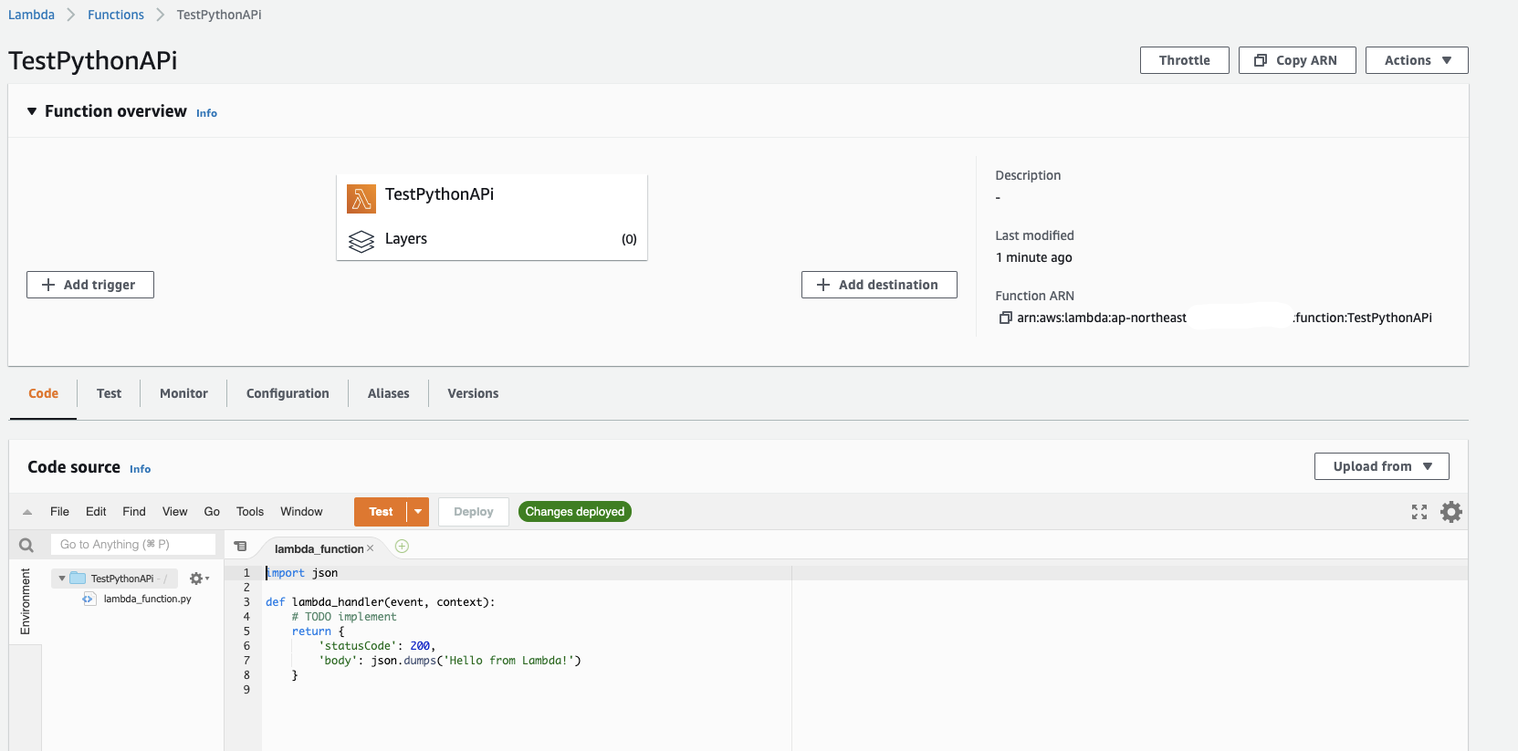Open the Edit menu in editor
The width and height of the screenshot is (1518, 751).
[96, 511]
